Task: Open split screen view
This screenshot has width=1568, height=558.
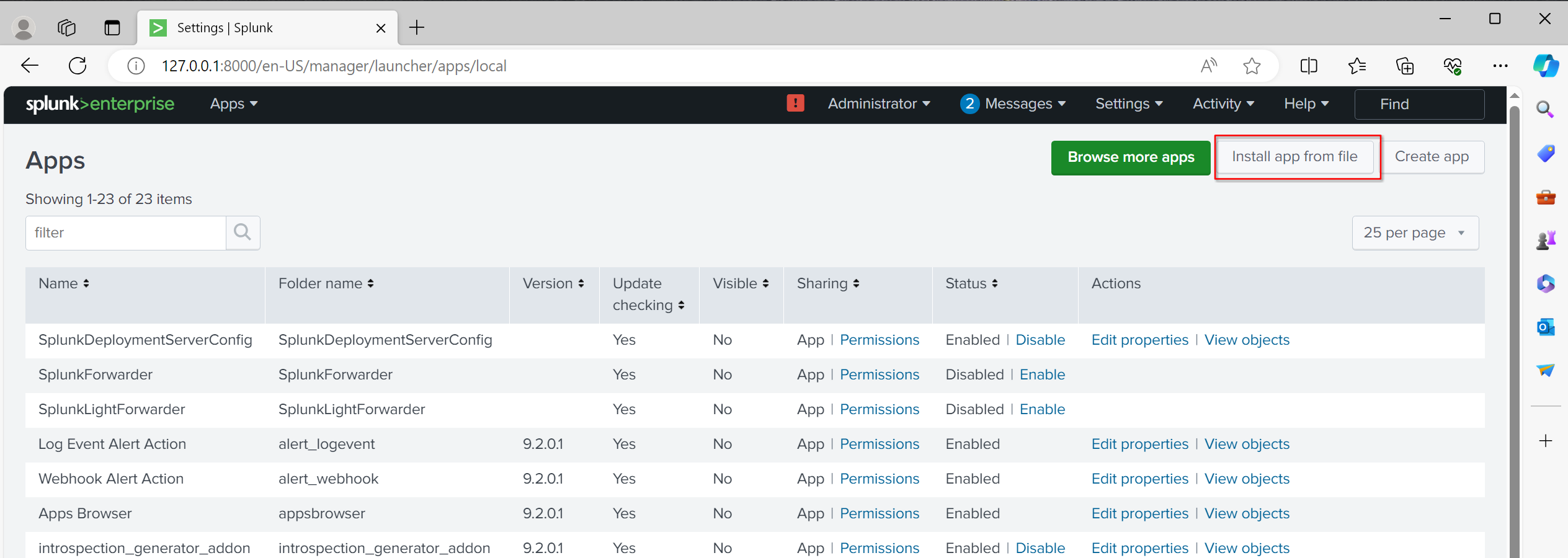Action: coord(1309,66)
